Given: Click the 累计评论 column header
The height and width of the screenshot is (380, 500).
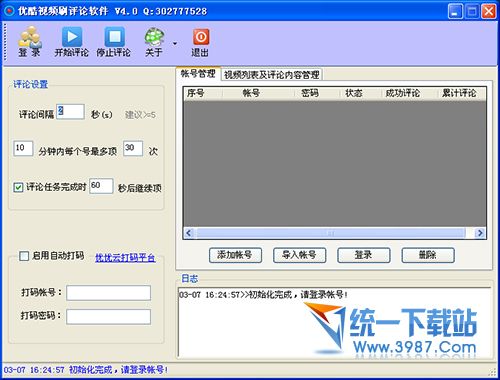Looking at the screenshot, I should click(462, 93).
